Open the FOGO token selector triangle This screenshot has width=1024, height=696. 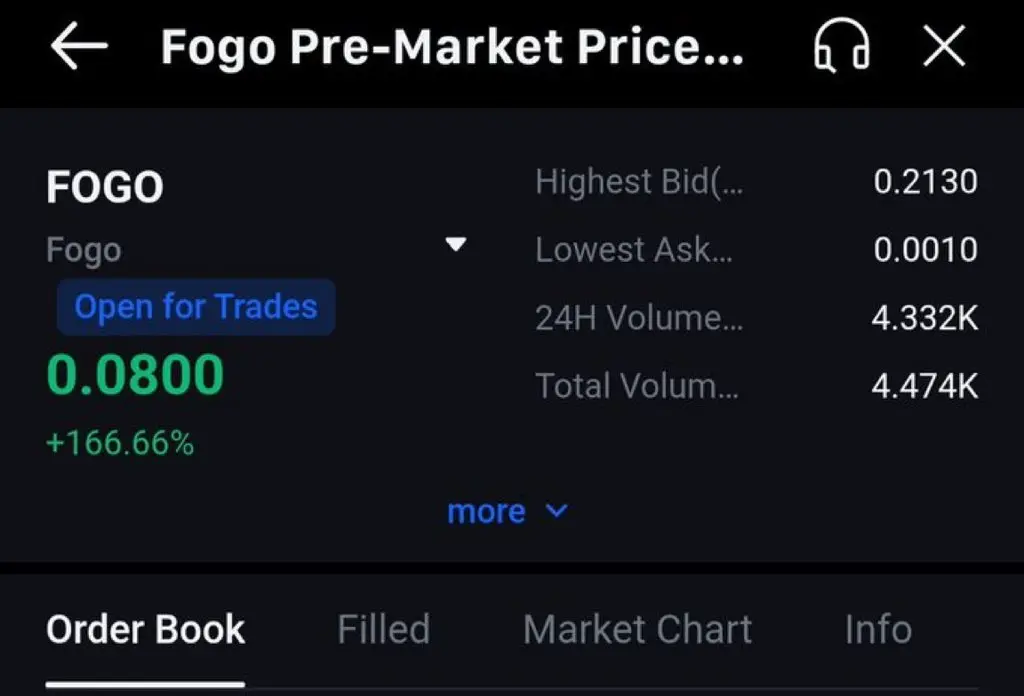tap(456, 245)
